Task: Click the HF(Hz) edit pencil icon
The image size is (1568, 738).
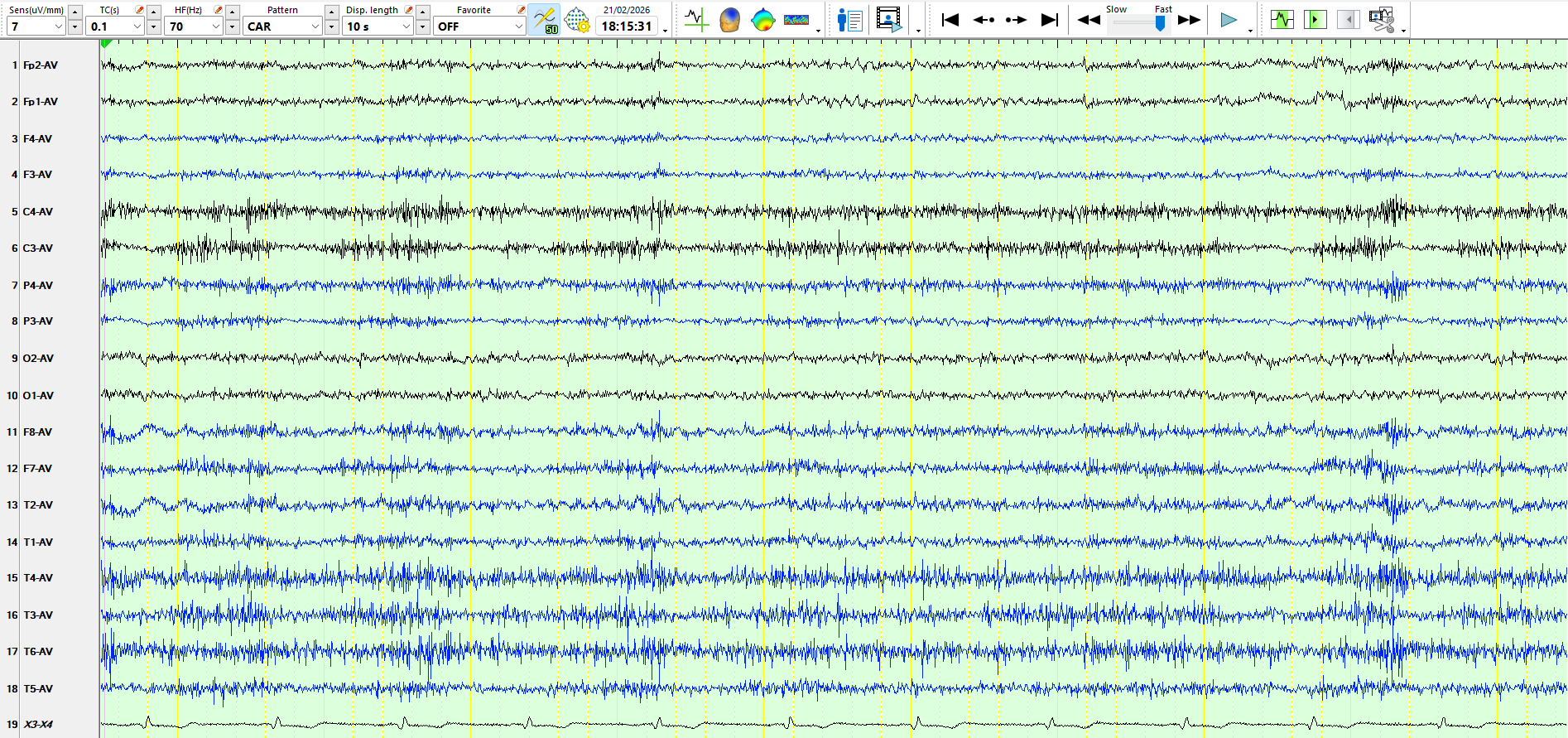Action: 218,10
